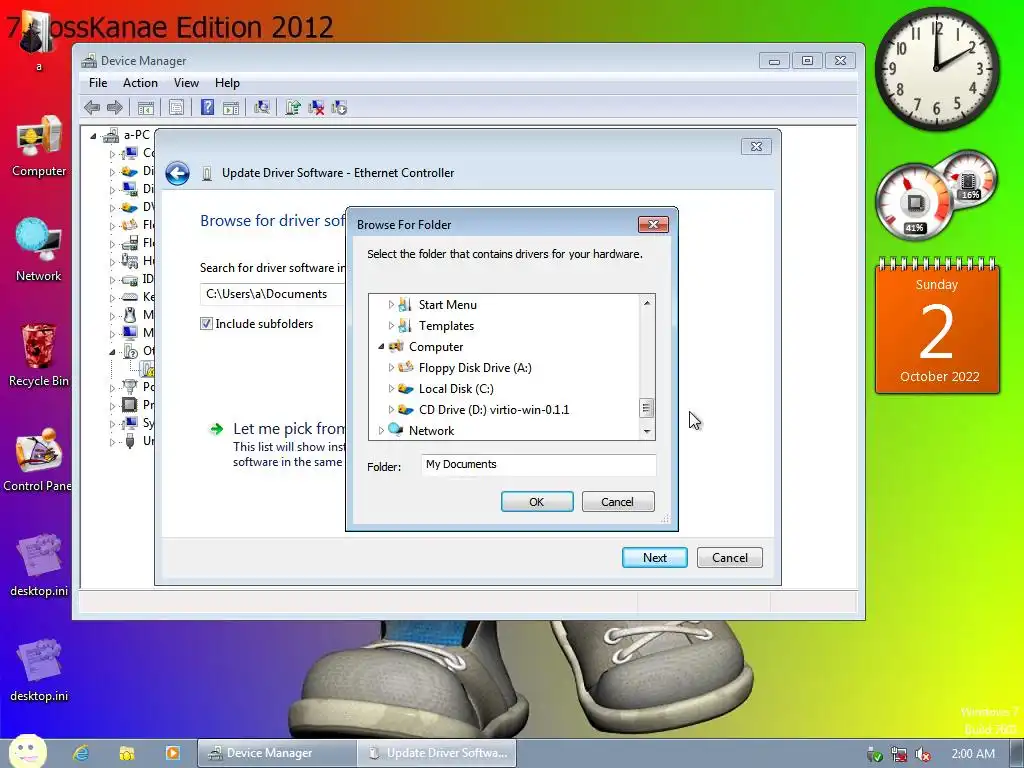This screenshot has height=768, width=1024.
Task: Select the Templates folder in tree
Action: pos(446,326)
